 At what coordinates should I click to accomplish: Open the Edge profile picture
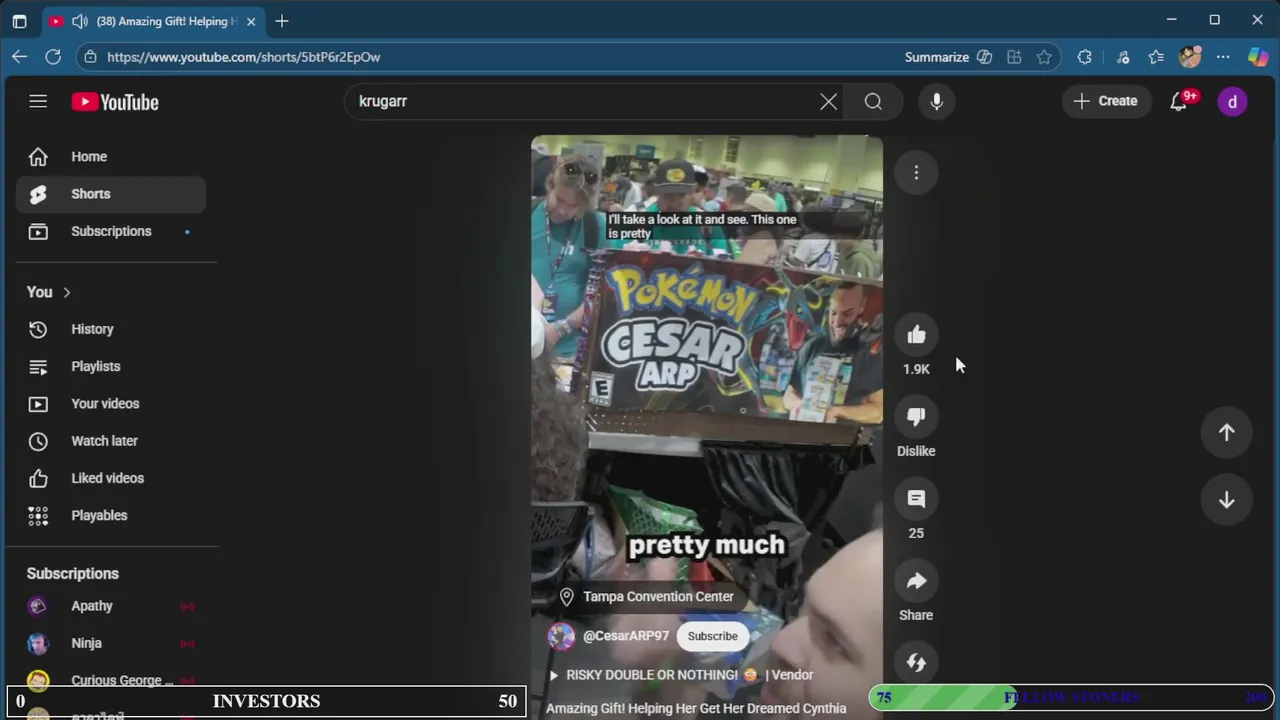click(x=1190, y=57)
